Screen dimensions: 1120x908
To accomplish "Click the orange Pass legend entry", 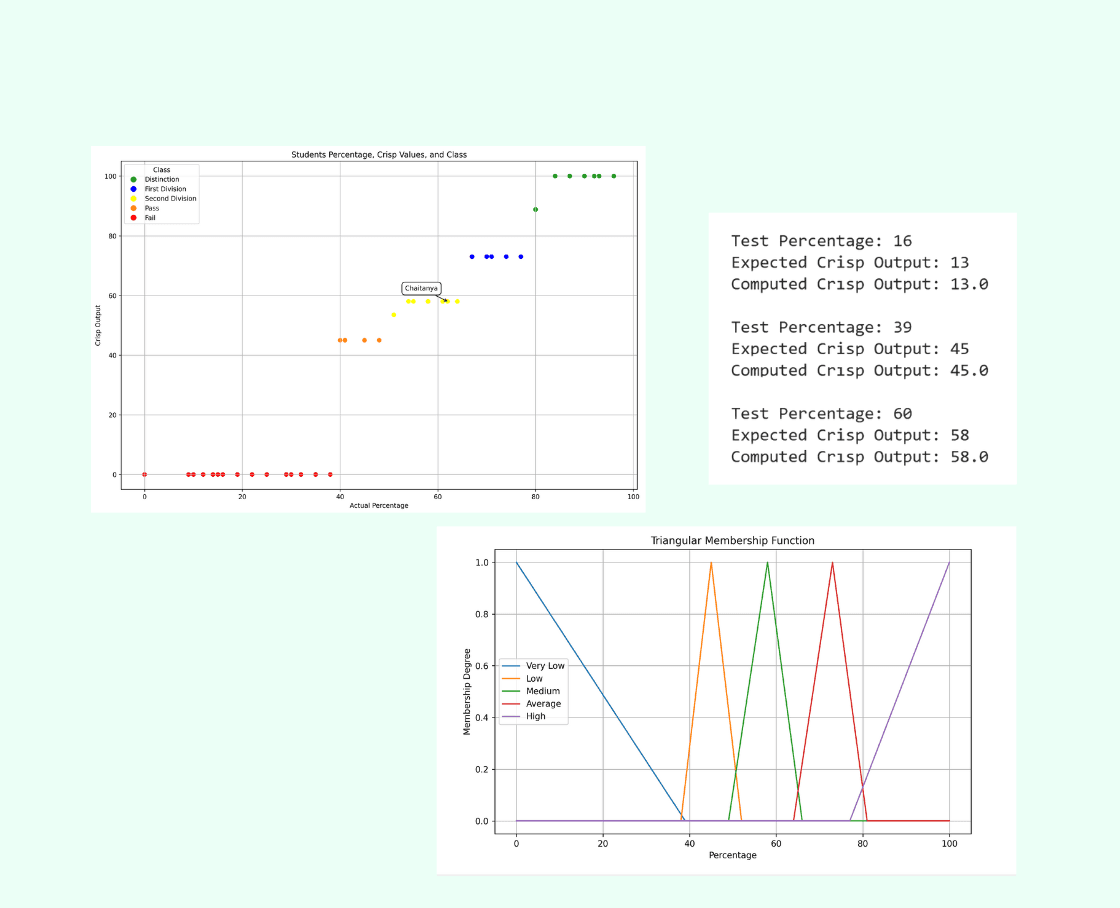I will click(151, 208).
